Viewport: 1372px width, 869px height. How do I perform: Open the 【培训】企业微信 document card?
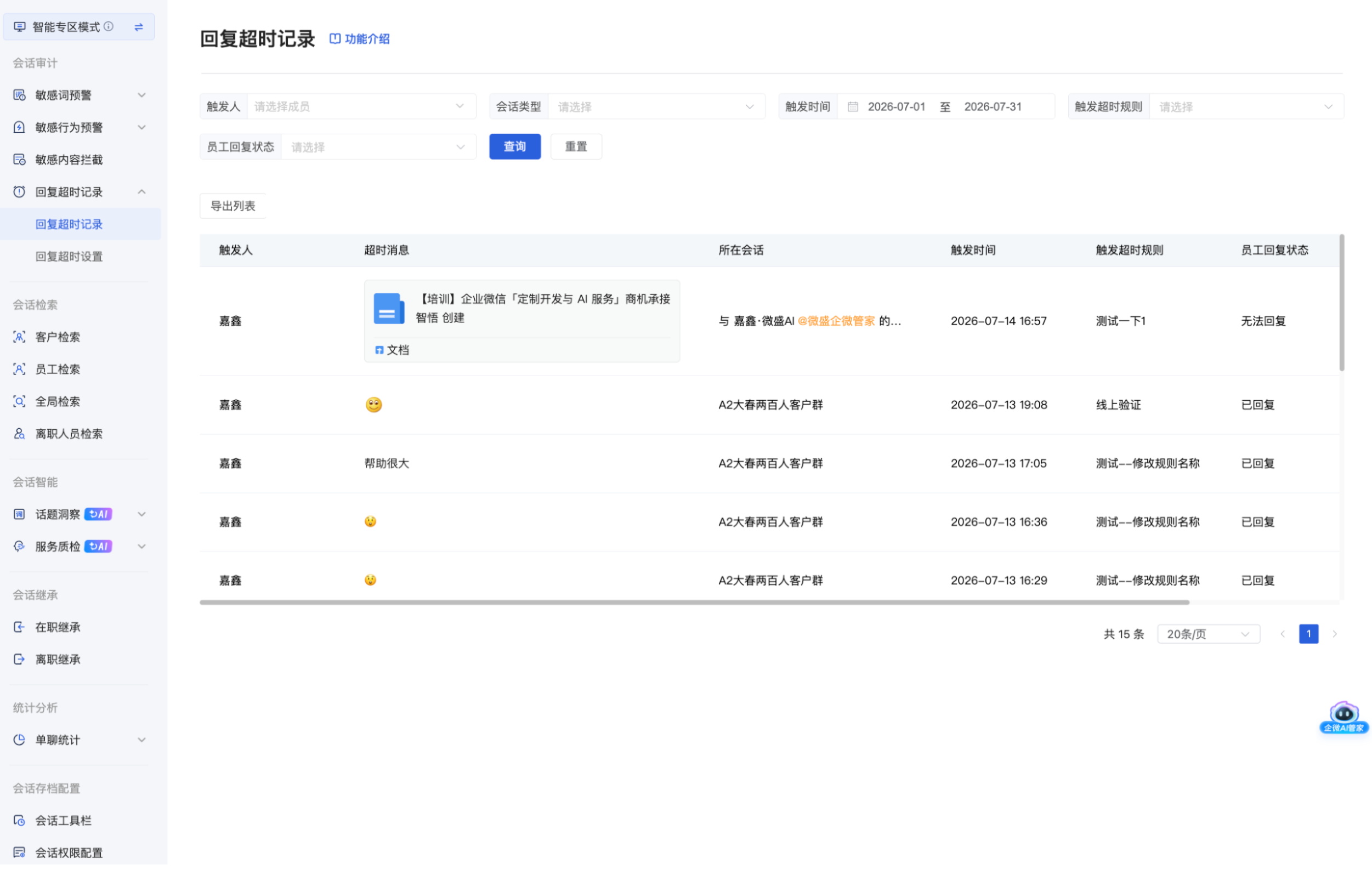(522, 321)
